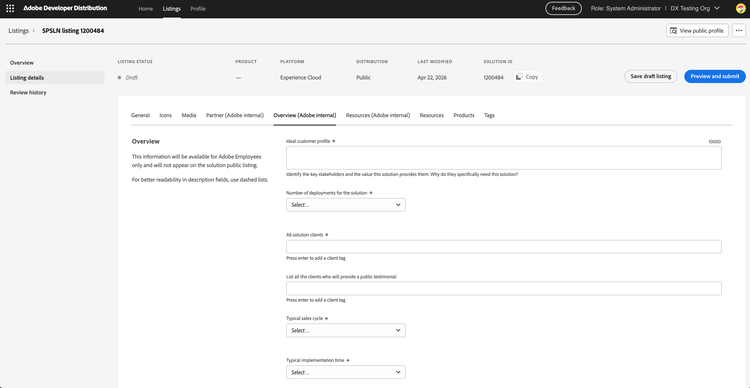Click the Public distribution value
This screenshot has width=750, height=388.
tap(363, 78)
